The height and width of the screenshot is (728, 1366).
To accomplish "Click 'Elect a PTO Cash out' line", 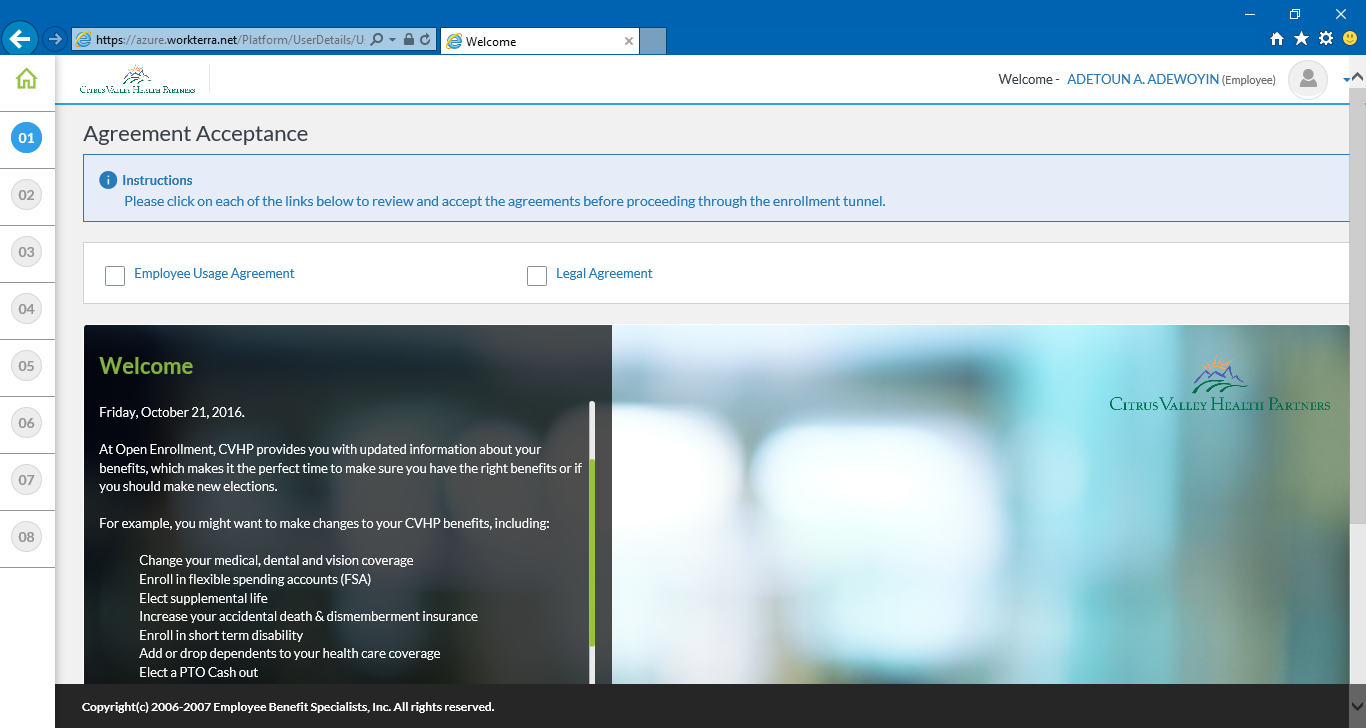I will (198, 672).
